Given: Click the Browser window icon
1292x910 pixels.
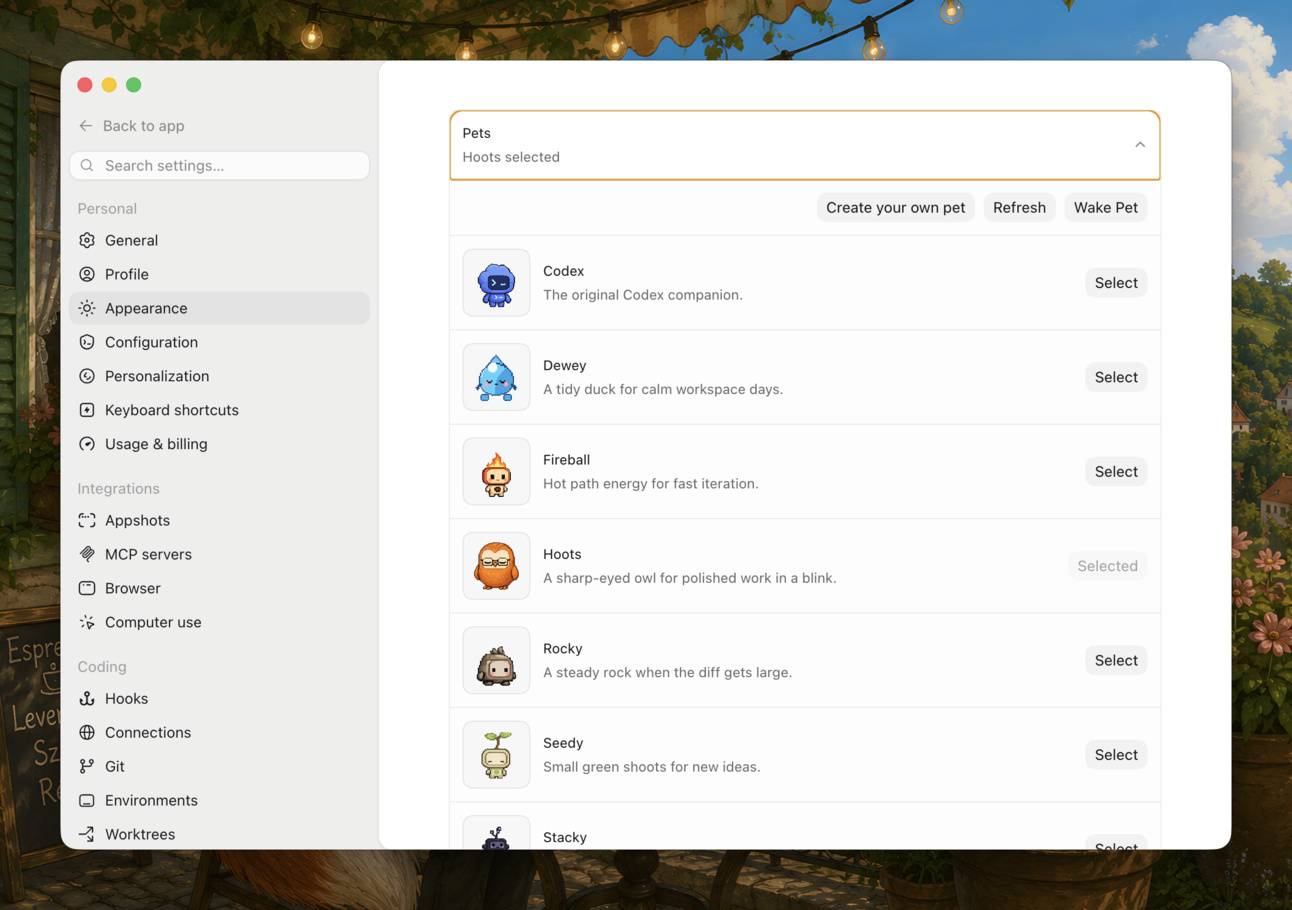Looking at the screenshot, I should pos(87,588).
